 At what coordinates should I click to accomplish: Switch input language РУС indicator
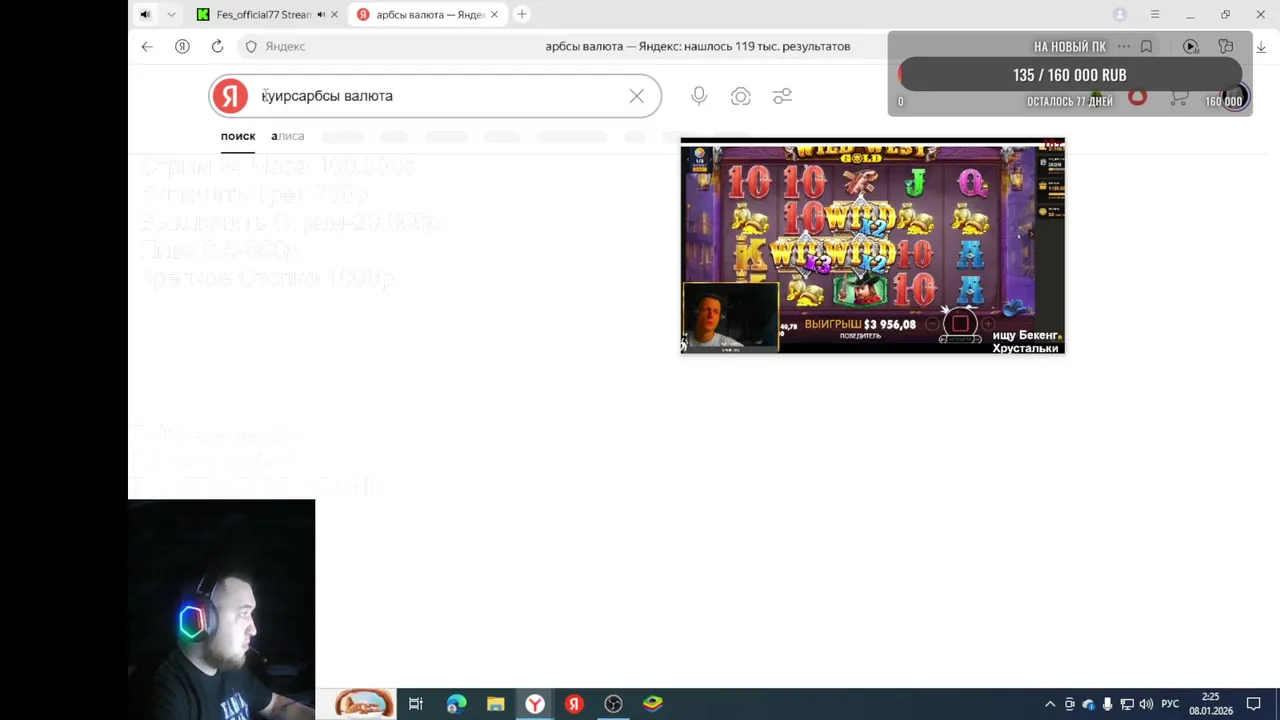[1170, 704]
